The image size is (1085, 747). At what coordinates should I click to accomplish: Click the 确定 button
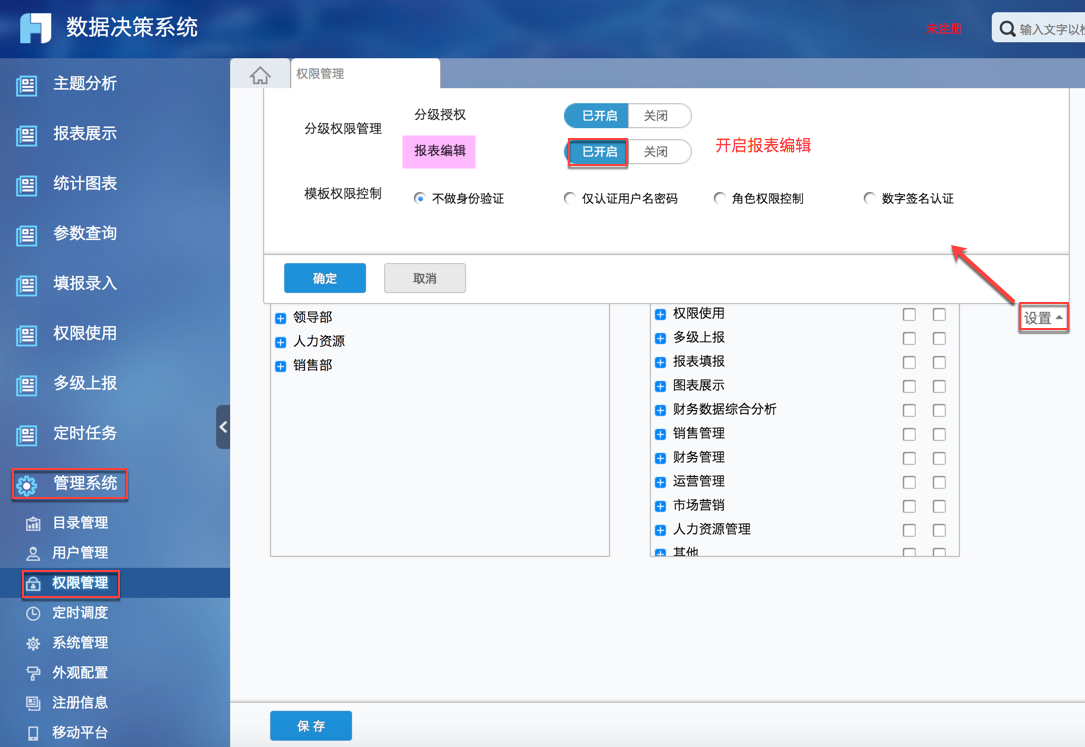click(x=325, y=278)
